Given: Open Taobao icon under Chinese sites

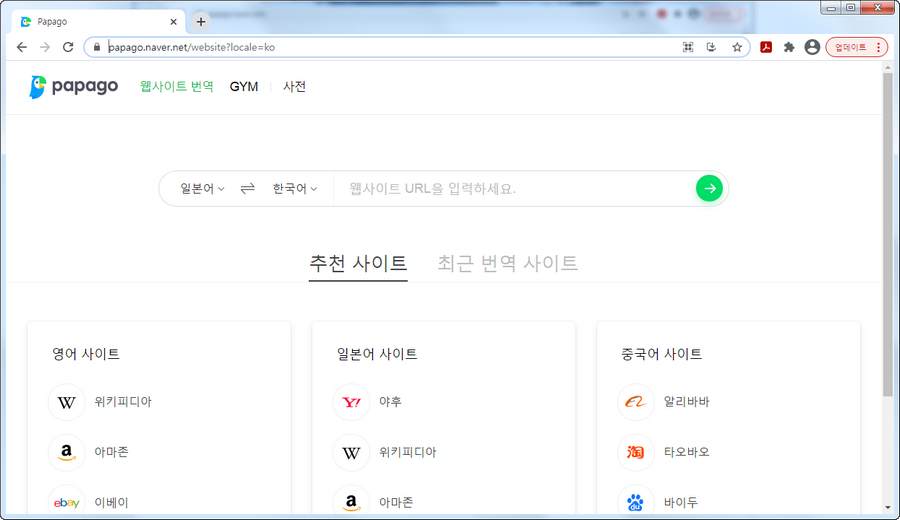Looking at the screenshot, I should (x=636, y=452).
